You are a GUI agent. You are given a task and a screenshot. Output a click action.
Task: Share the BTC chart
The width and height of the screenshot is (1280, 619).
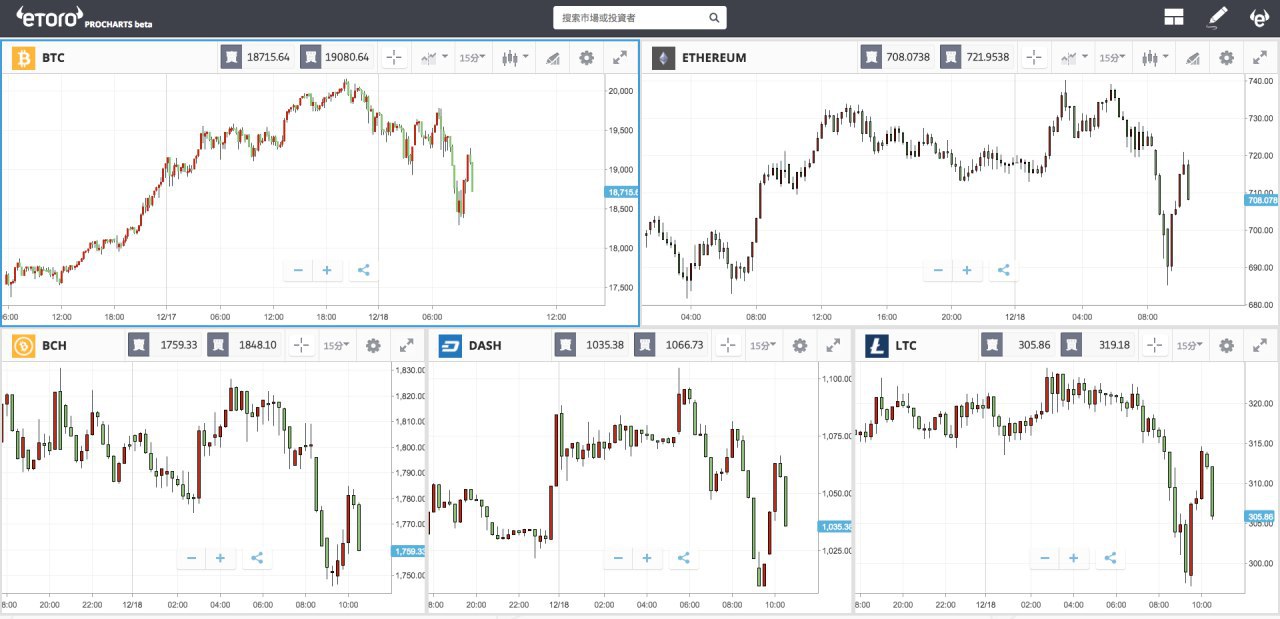coord(364,270)
